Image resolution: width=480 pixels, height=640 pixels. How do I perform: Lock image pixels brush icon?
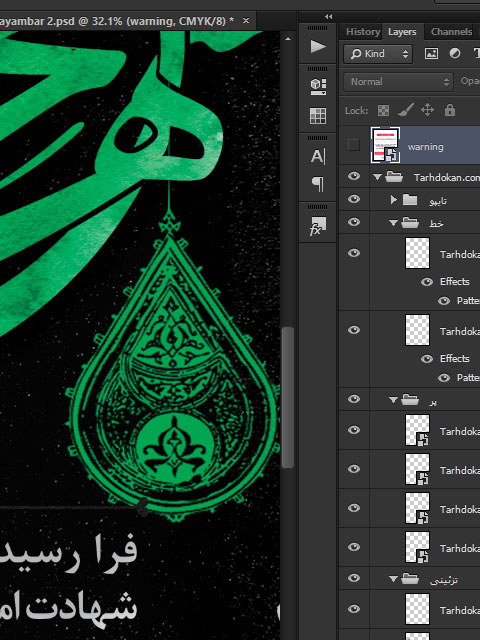(406, 110)
